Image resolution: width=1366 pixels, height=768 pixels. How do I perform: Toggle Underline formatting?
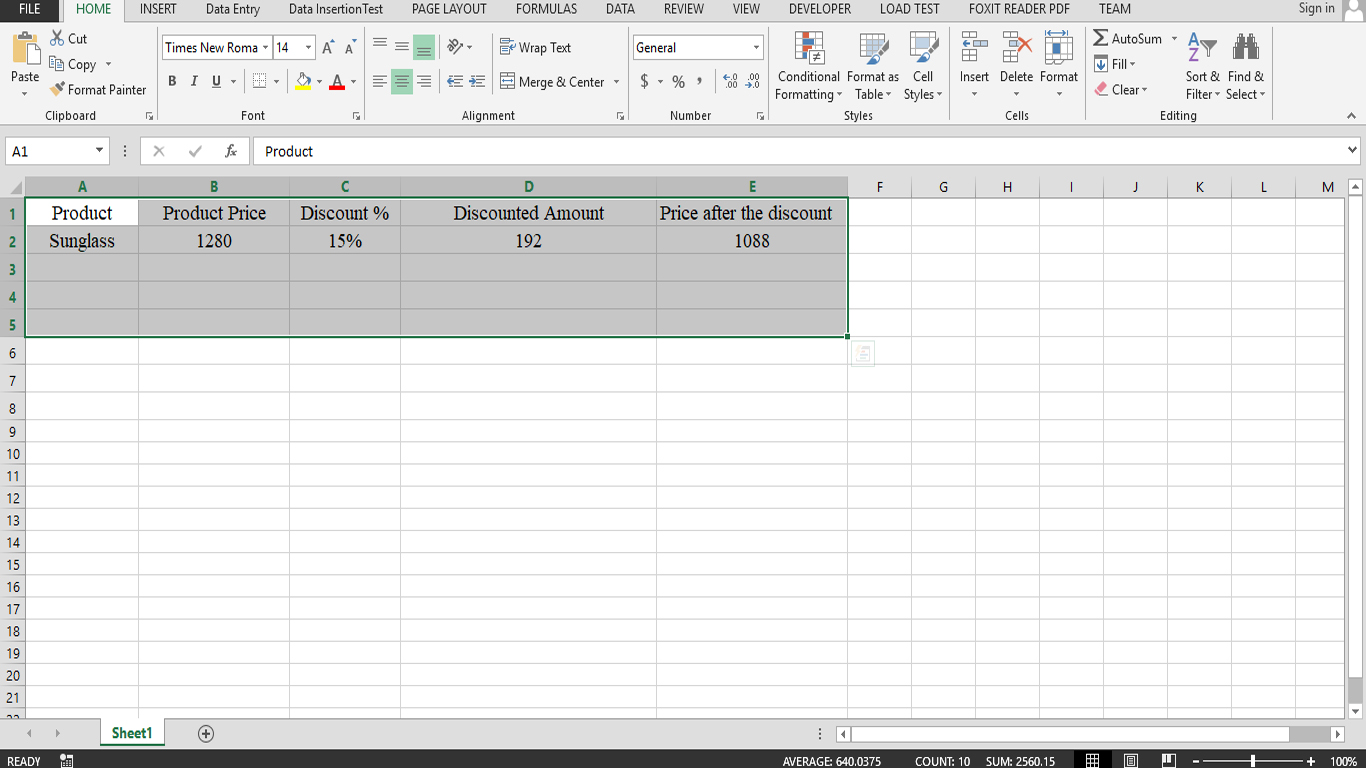point(216,81)
